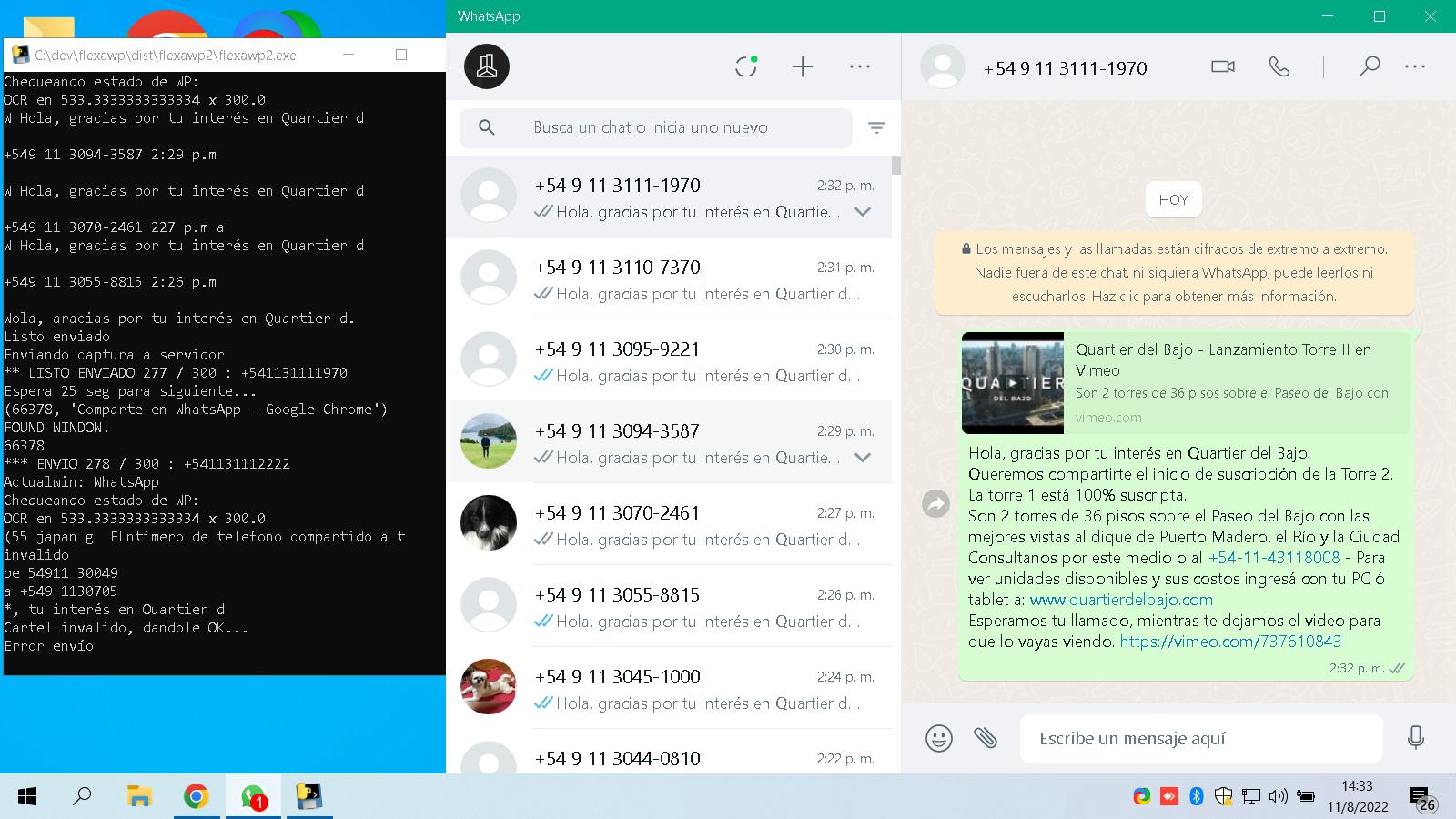This screenshot has width=1456, height=819.
Task: Click profile photo of 3045-1000 contact
Action: [x=489, y=687]
